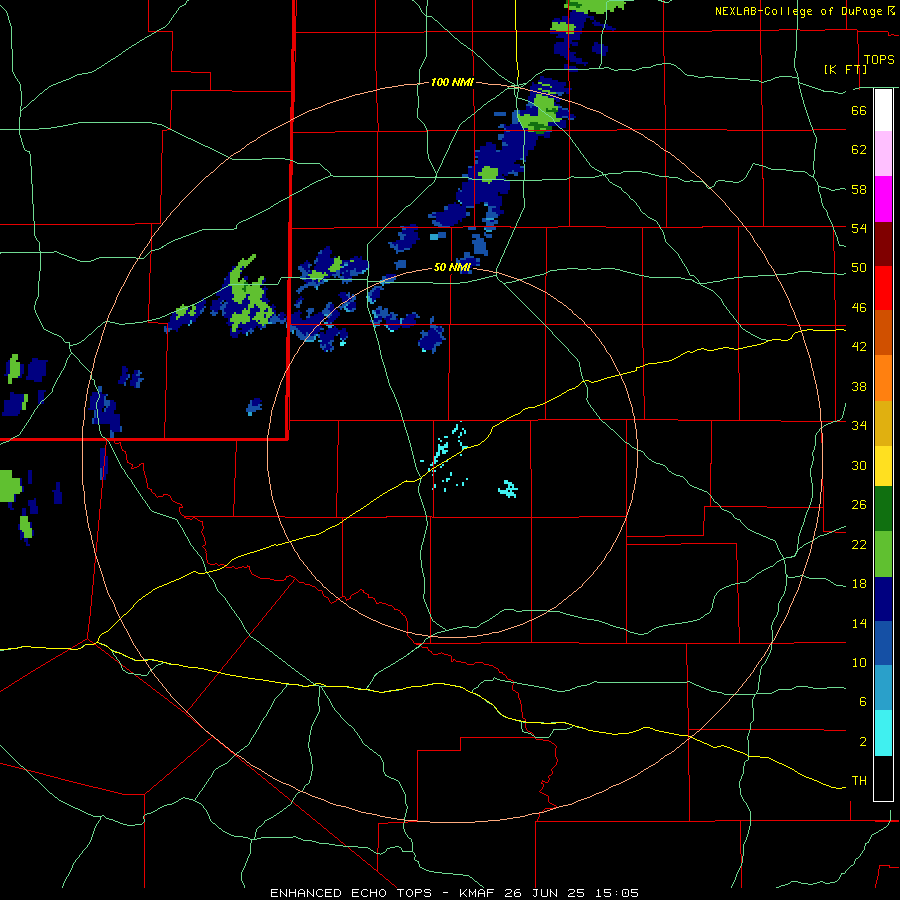This screenshot has height=900, width=900.
Task: Click the legend label "TH"
Action: pos(859,781)
